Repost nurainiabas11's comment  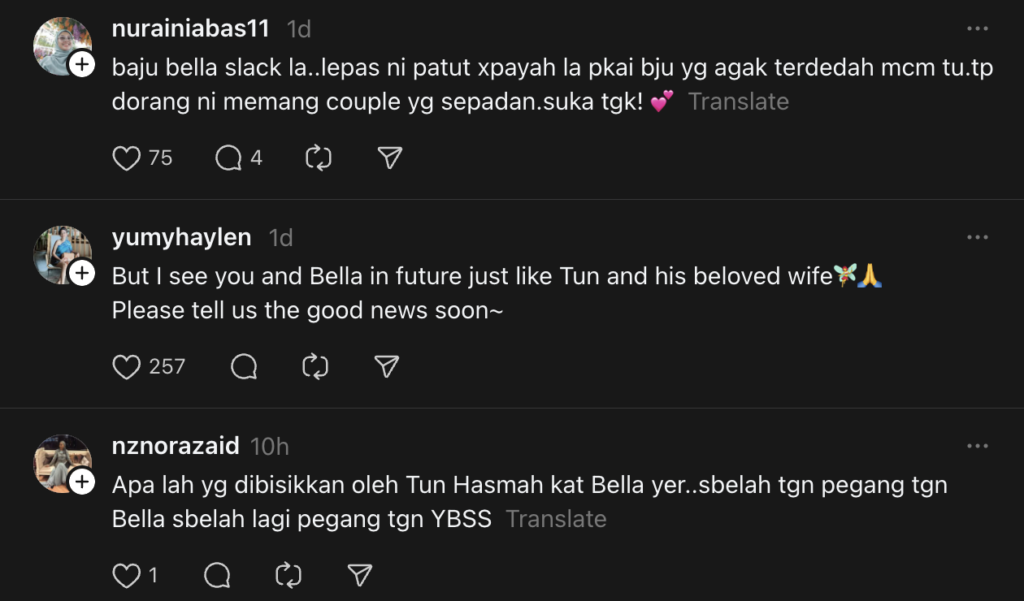click(319, 158)
